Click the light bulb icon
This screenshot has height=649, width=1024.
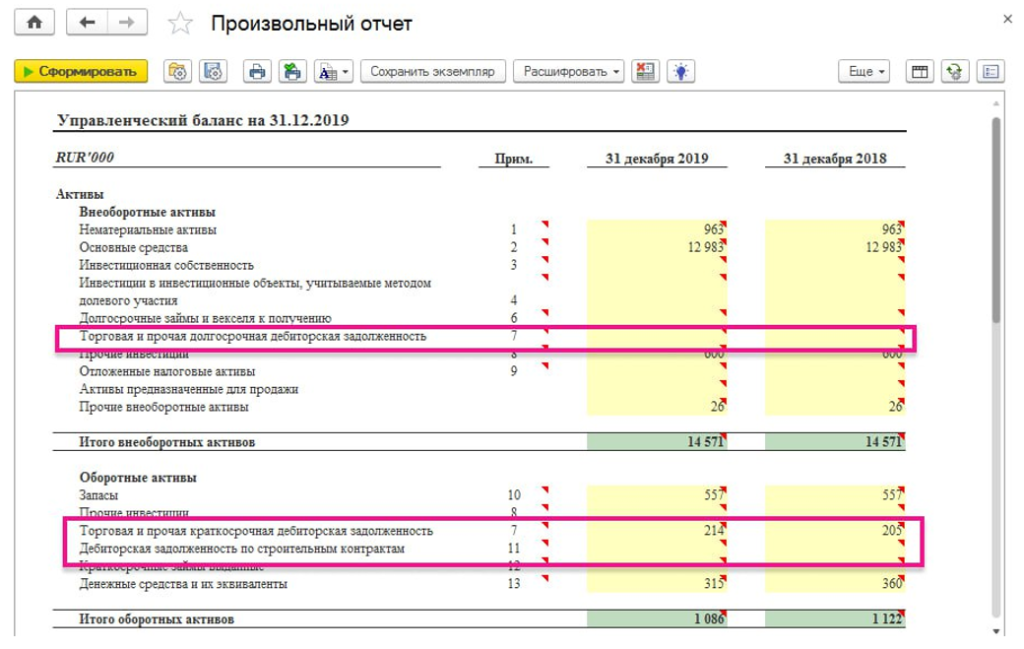(681, 72)
